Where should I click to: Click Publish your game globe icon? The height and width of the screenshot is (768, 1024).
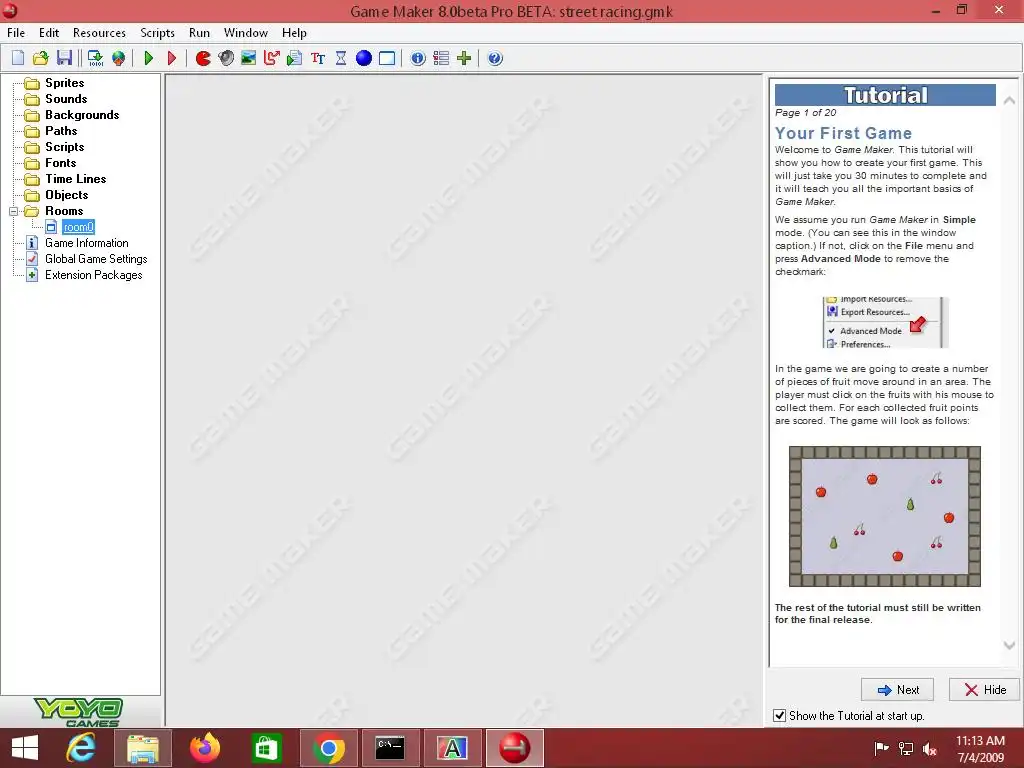pos(118,58)
